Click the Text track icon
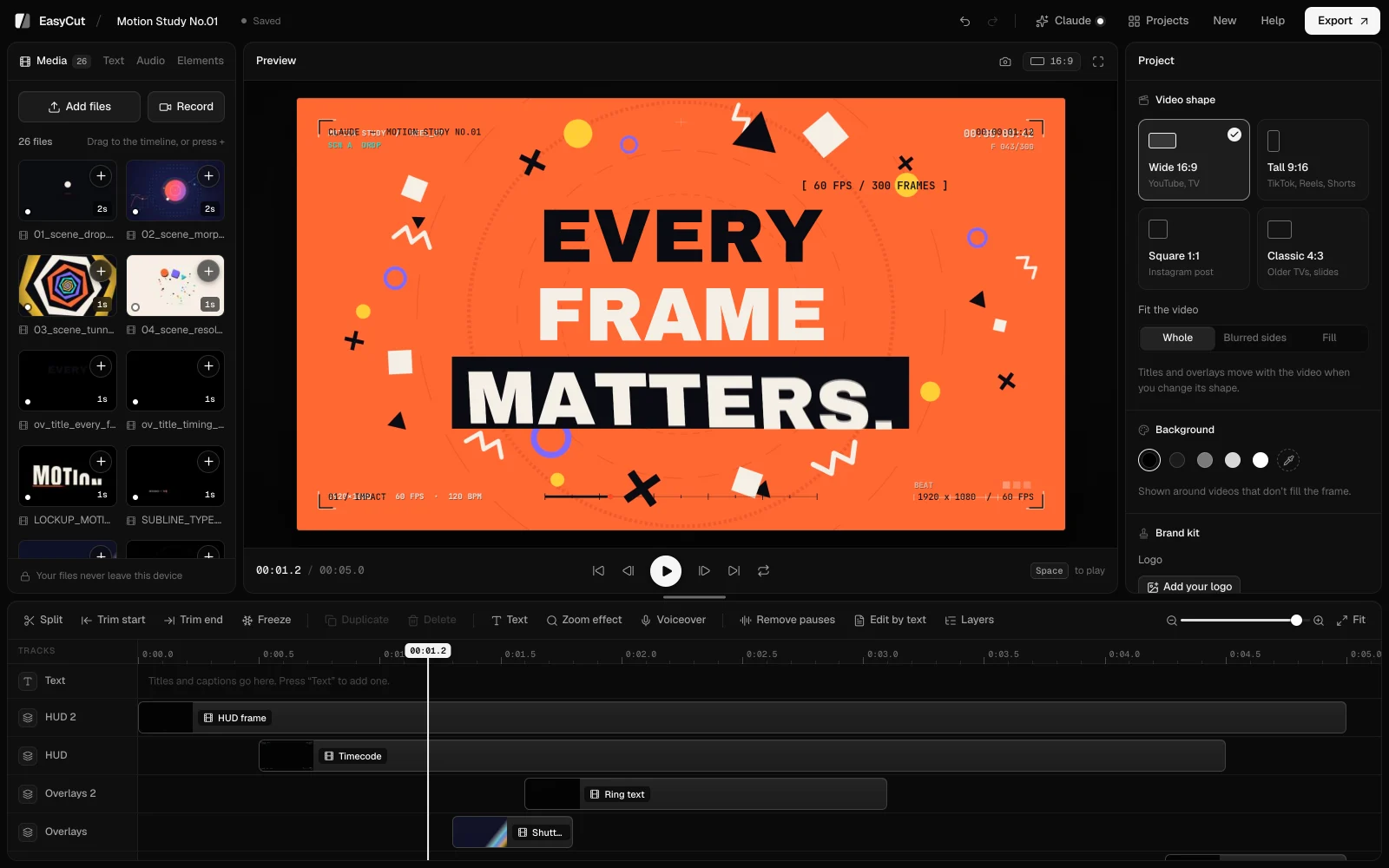The width and height of the screenshot is (1389, 868). point(28,681)
